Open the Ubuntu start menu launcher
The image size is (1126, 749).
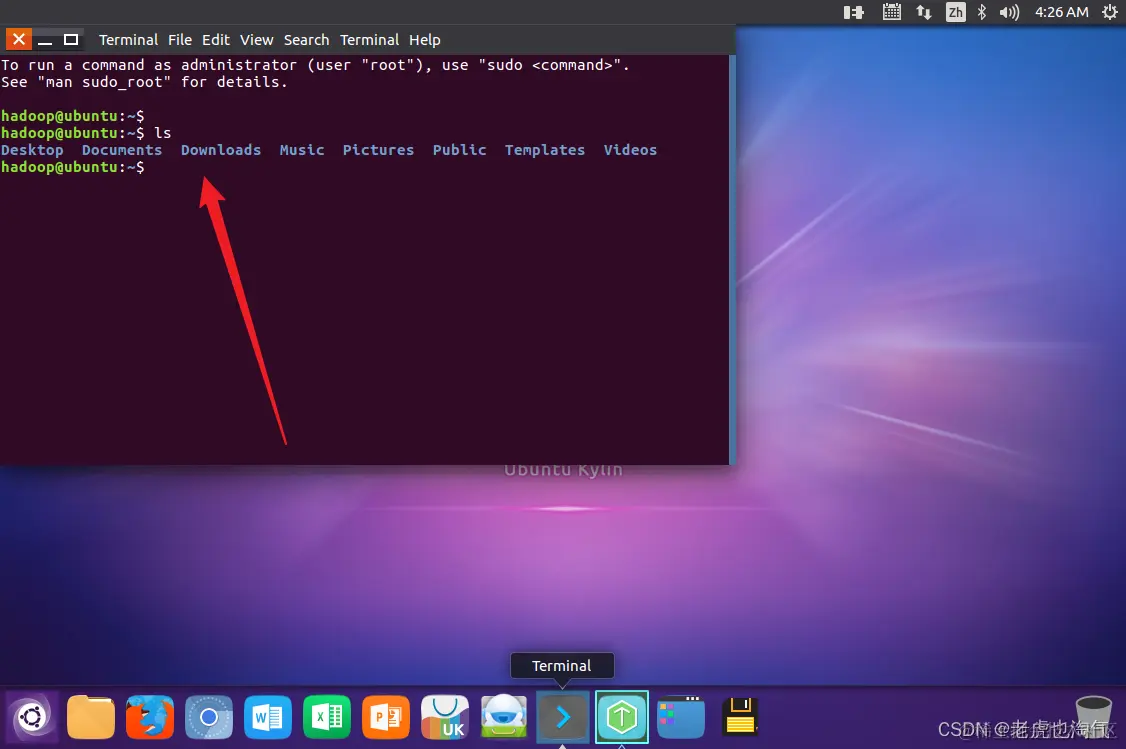[x=32, y=716]
